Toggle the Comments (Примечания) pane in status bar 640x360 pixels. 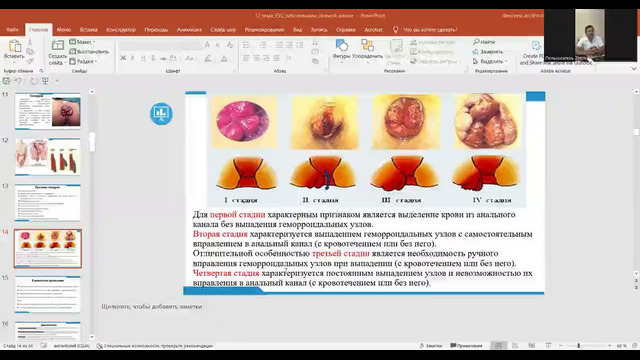(466, 346)
